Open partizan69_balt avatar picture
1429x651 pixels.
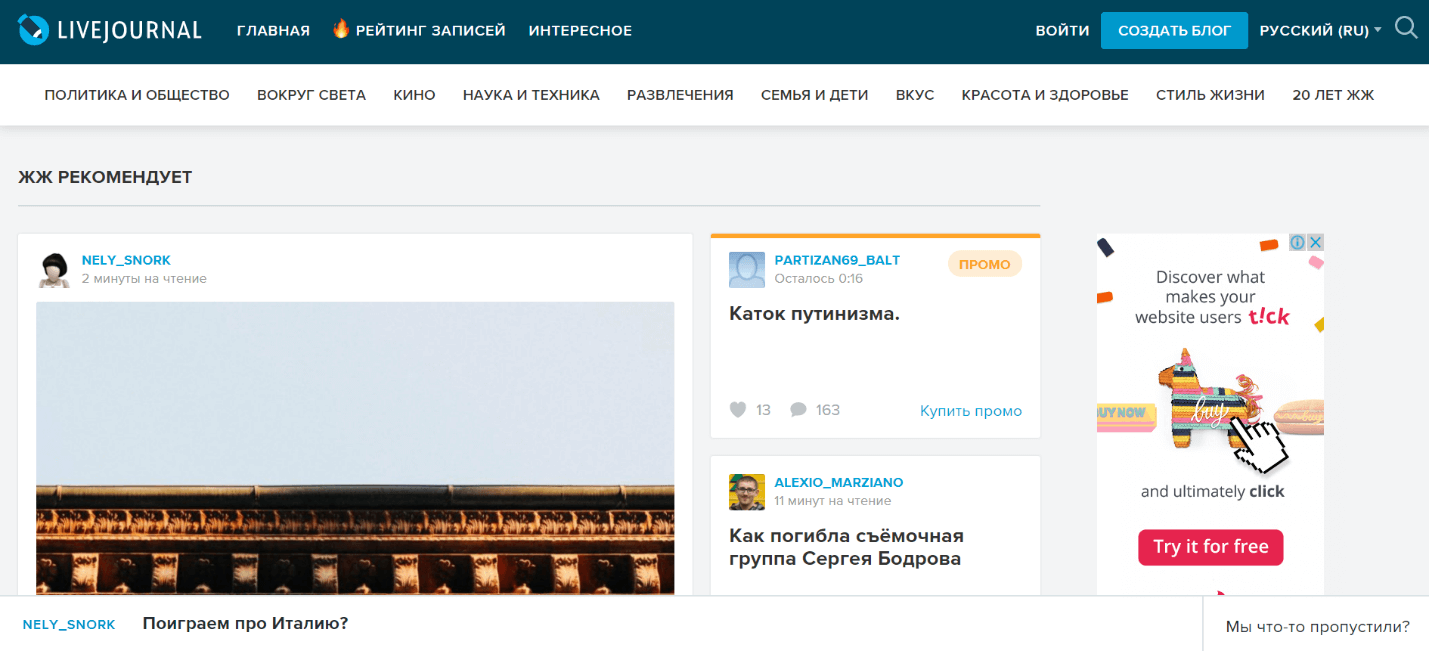point(747,270)
